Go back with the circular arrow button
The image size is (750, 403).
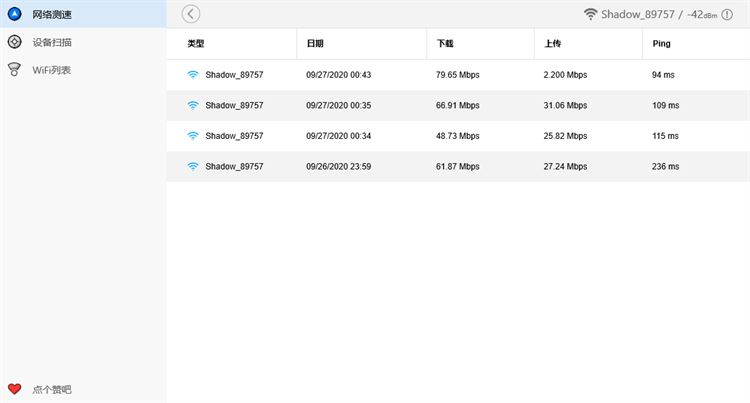pyautogui.click(x=191, y=14)
